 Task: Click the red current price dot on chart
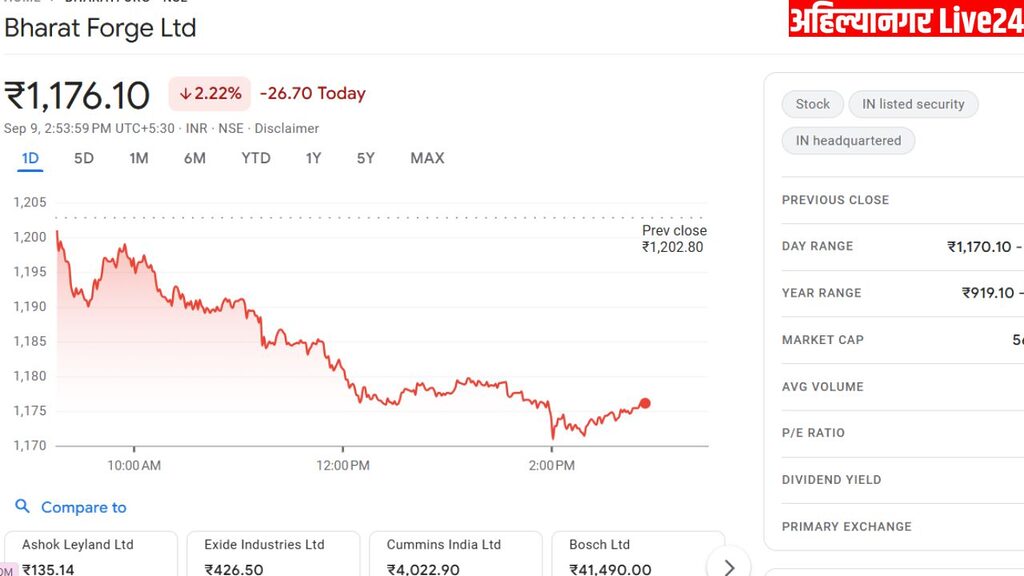(x=645, y=403)
